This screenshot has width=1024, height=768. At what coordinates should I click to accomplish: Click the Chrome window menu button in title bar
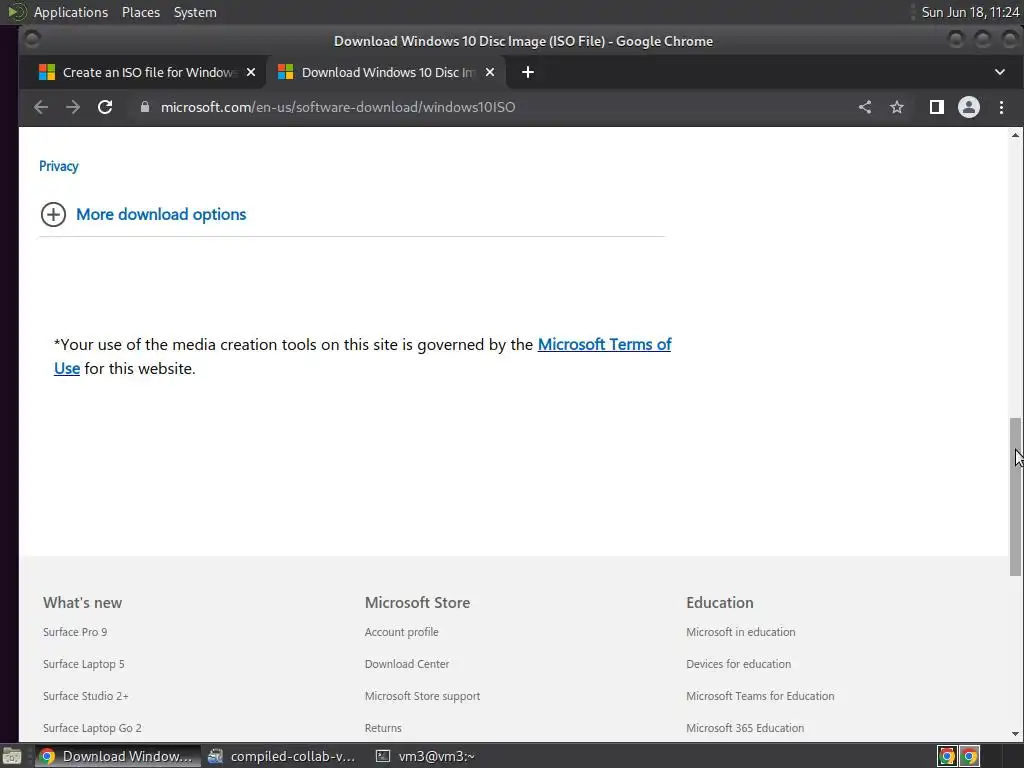[x=32, y=40]
